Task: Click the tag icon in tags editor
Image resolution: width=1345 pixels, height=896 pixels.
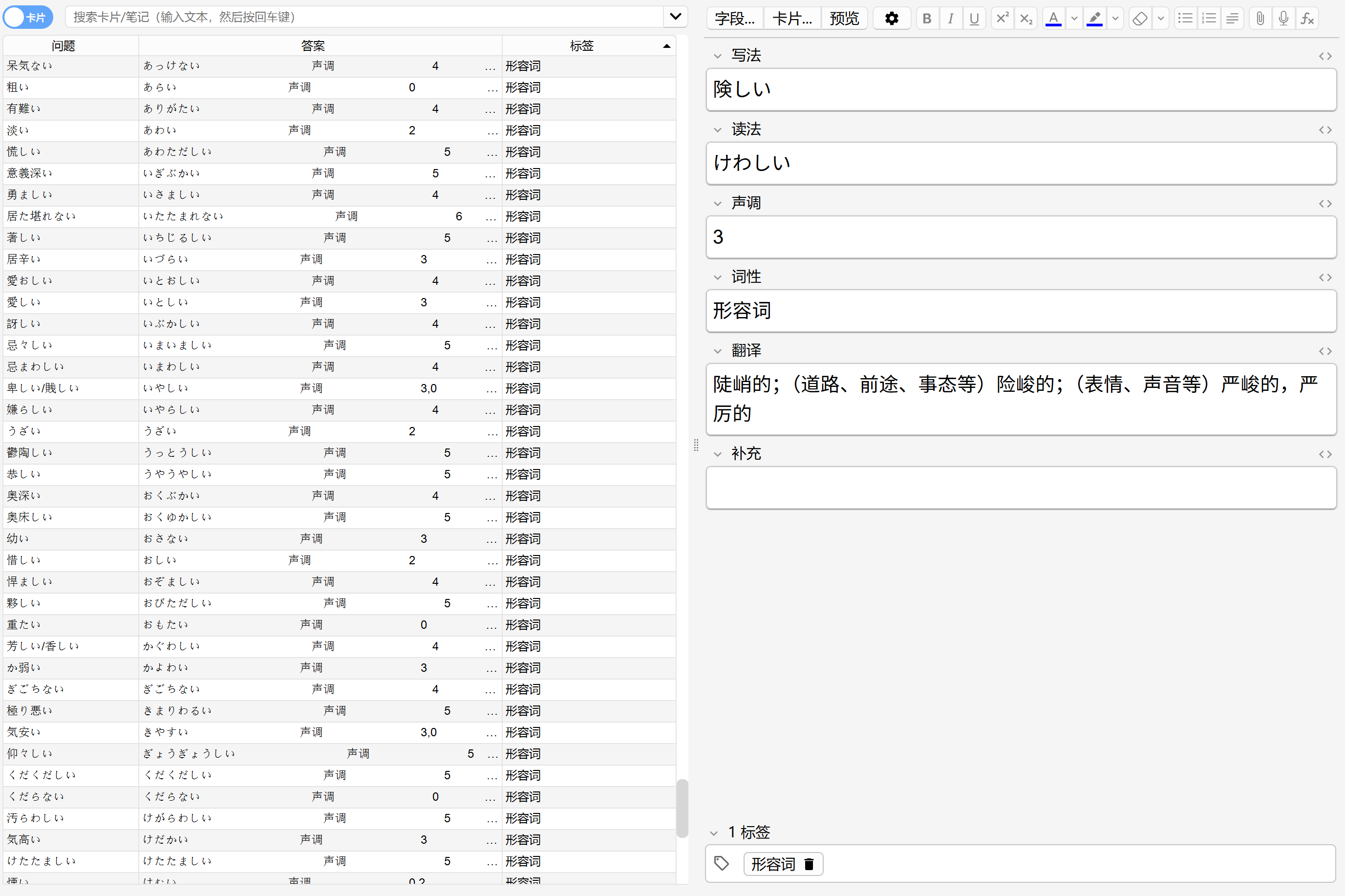Action: pyautogui.click(x=722, y=863)
